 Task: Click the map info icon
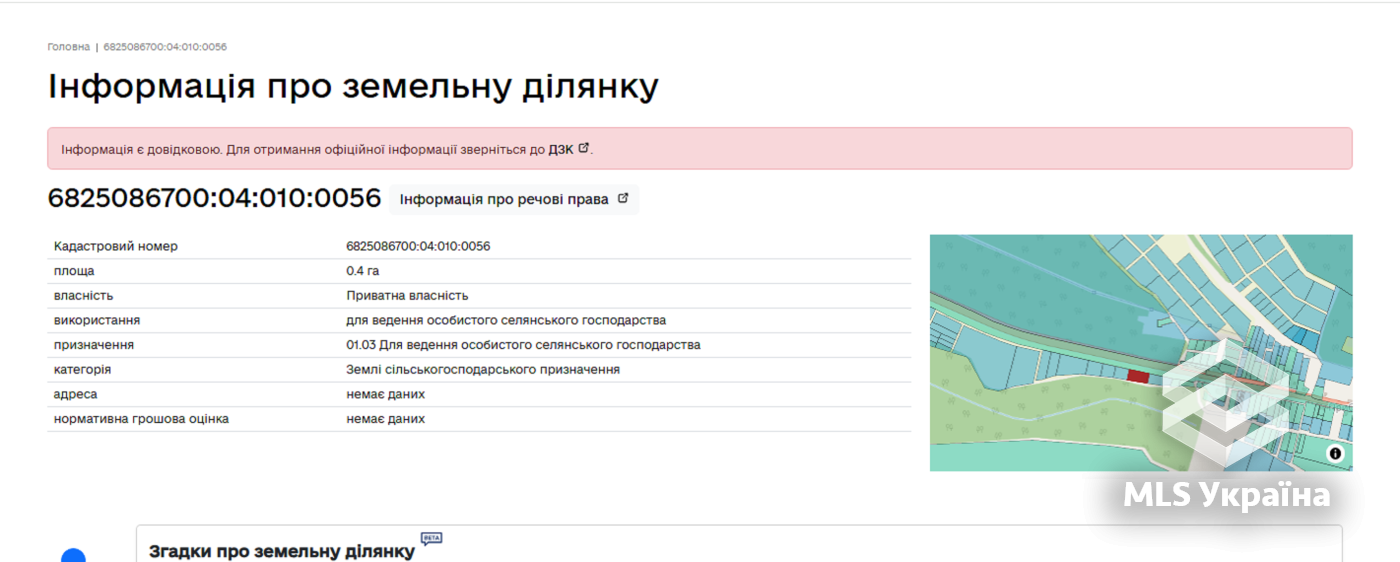pyautogui.click(x=1335, y=453)
